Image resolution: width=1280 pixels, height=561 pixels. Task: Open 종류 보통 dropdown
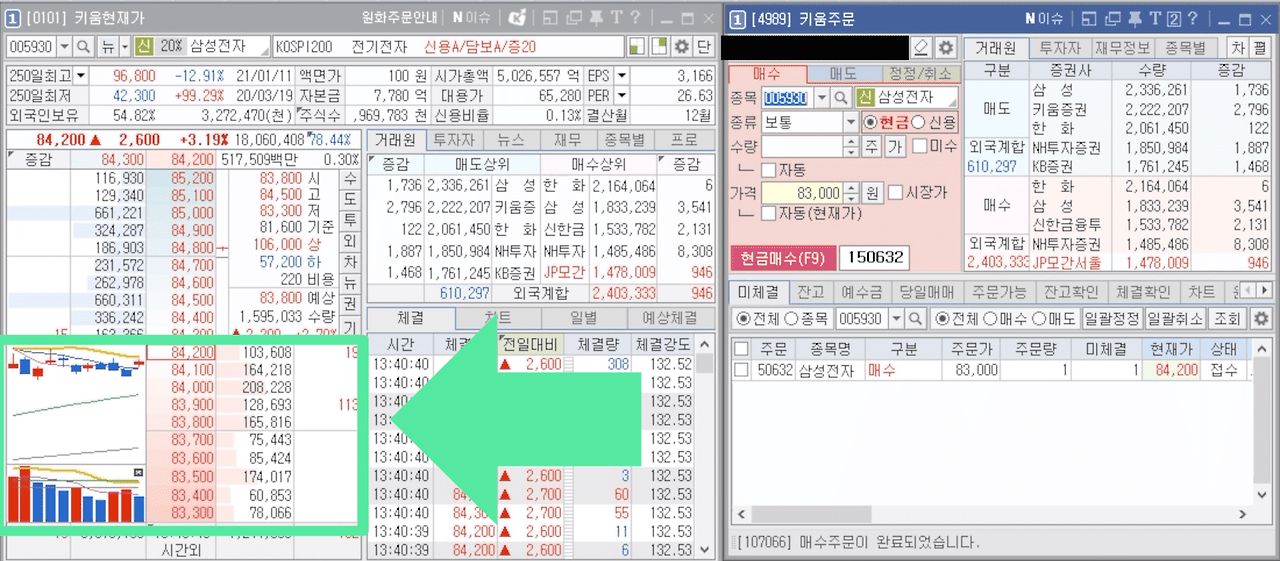[x=851, y=122]
